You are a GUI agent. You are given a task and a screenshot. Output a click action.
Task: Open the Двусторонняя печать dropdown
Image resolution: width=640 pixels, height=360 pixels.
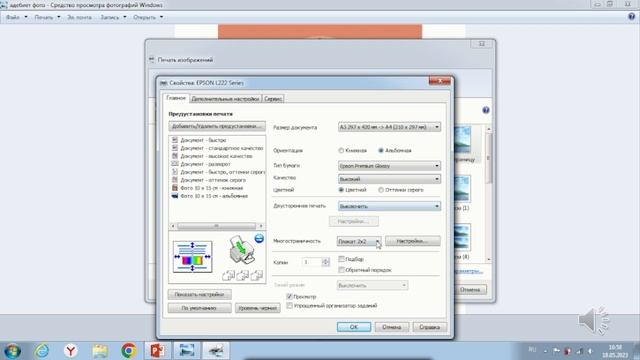389,207
